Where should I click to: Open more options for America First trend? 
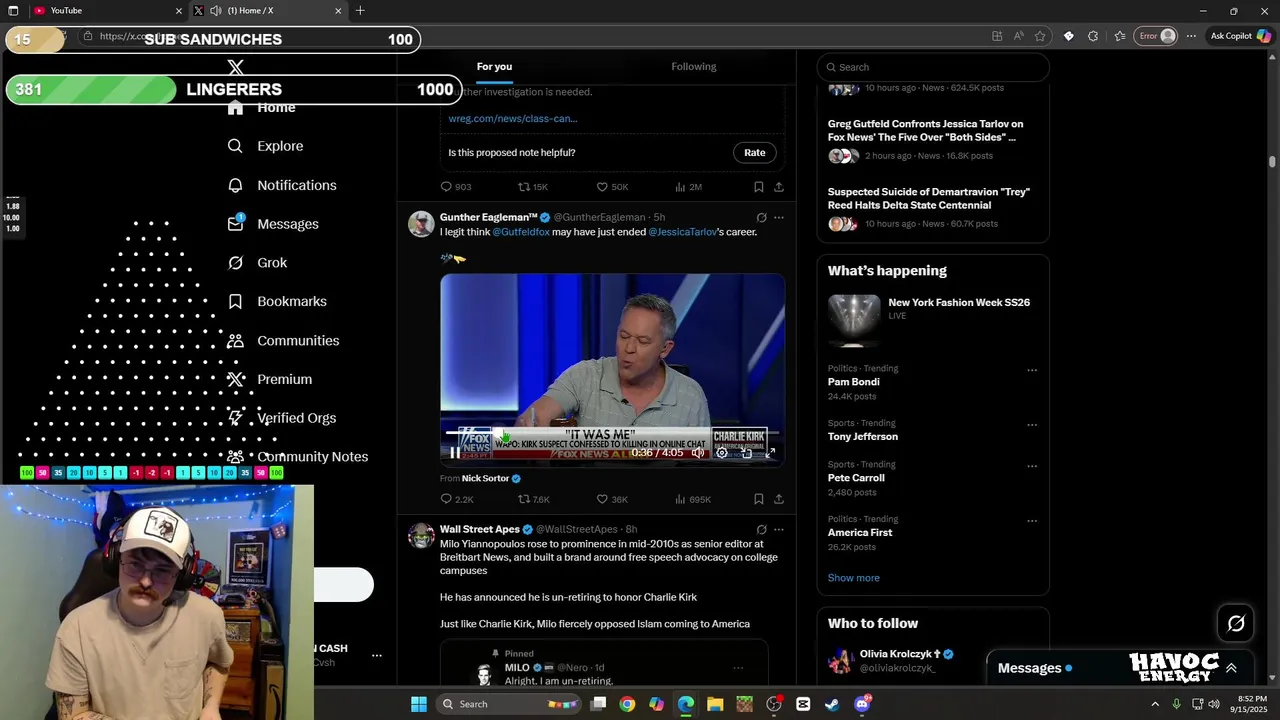[1032, 521]
